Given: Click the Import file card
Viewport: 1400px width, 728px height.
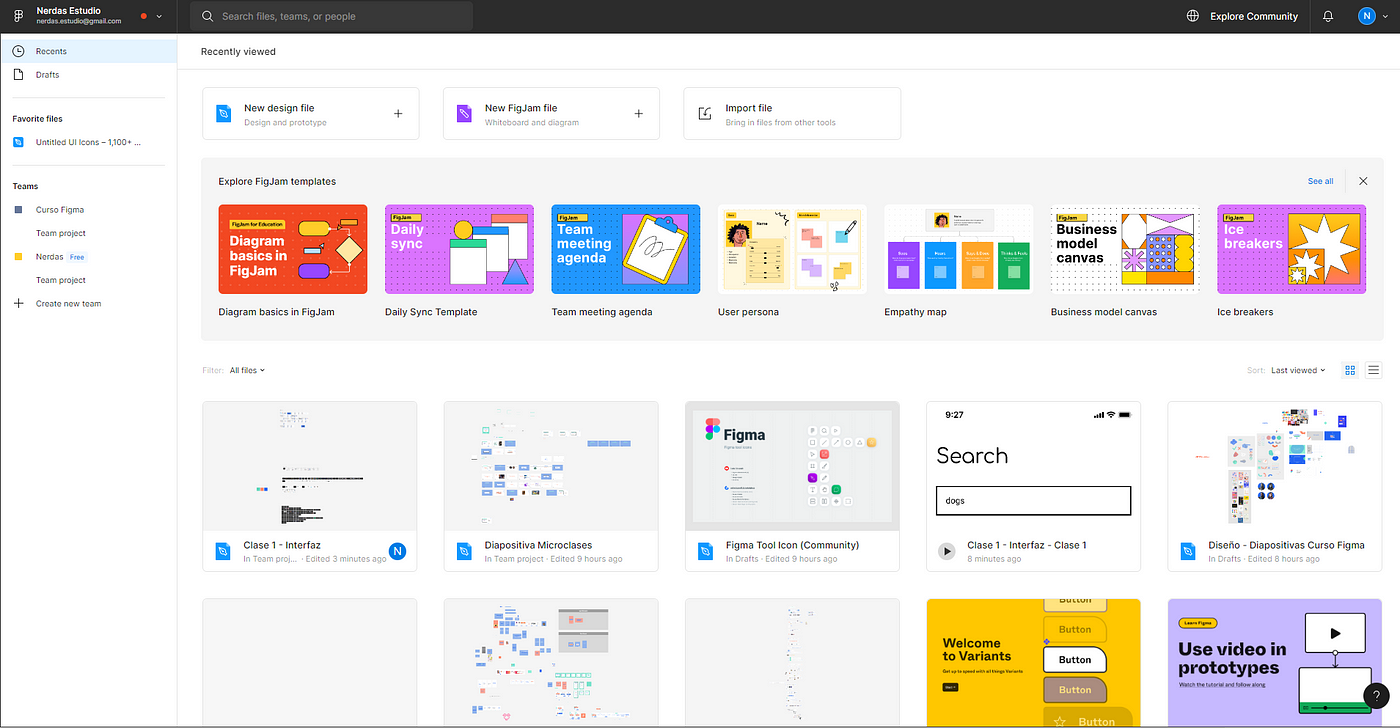Looking at the screenshot, I should coord(792,114).
